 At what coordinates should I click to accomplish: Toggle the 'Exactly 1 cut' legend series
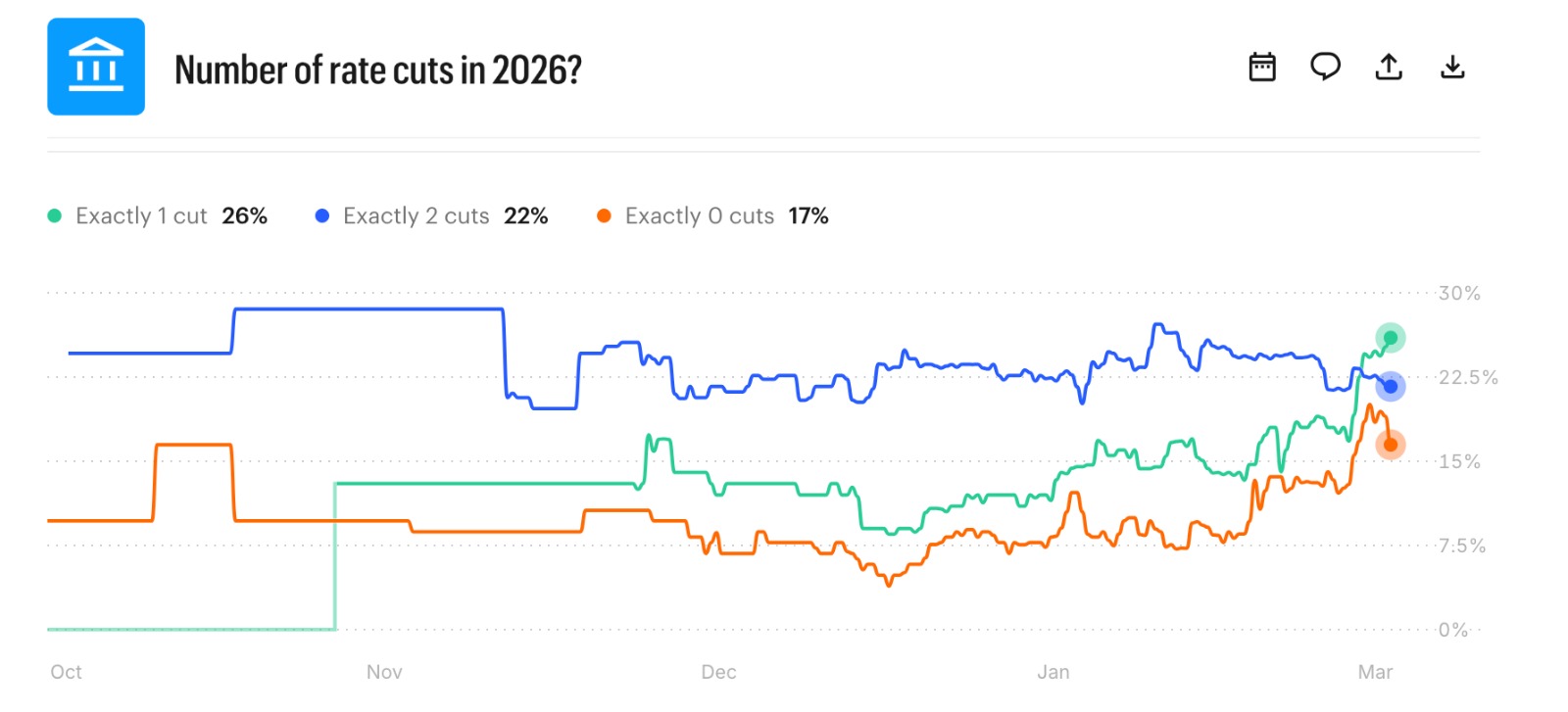tap(141, 215)
